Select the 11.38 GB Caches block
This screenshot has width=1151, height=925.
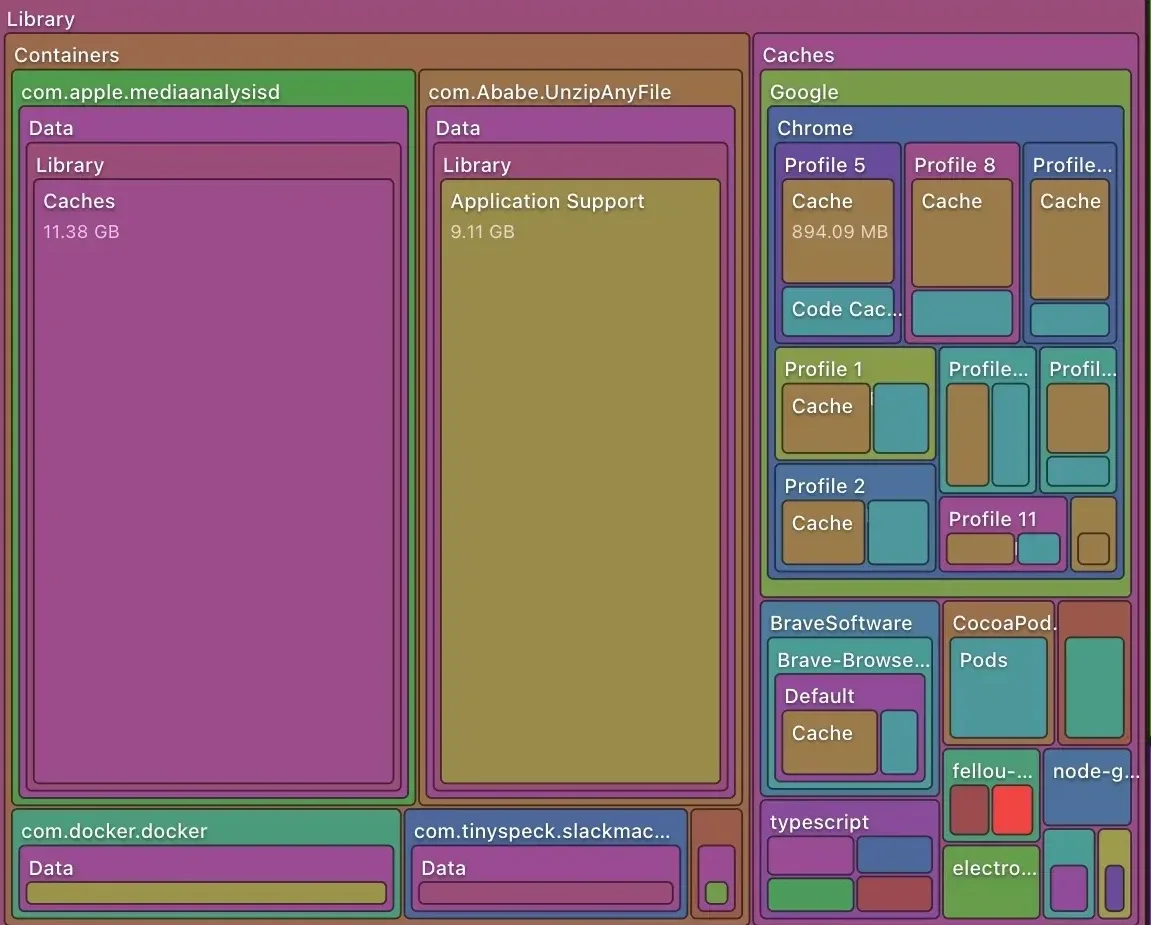point(214,482)
